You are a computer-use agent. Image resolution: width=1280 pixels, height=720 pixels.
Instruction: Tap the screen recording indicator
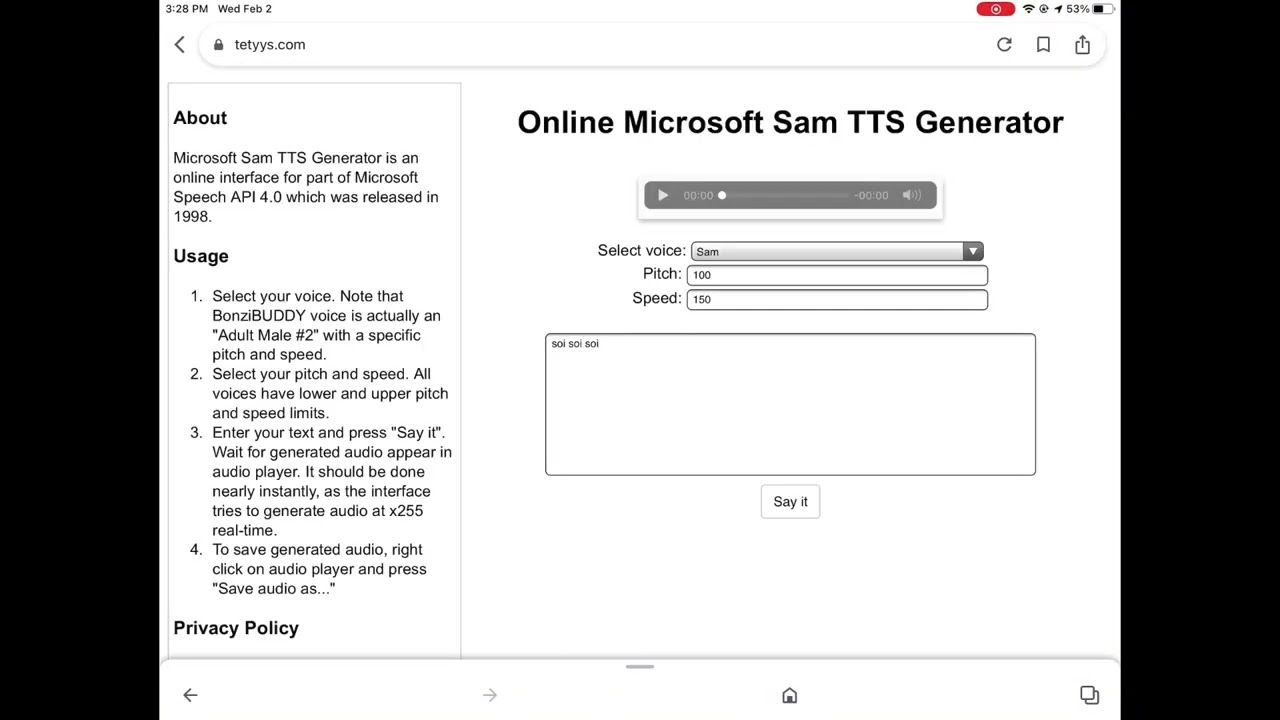coord(995,9)
